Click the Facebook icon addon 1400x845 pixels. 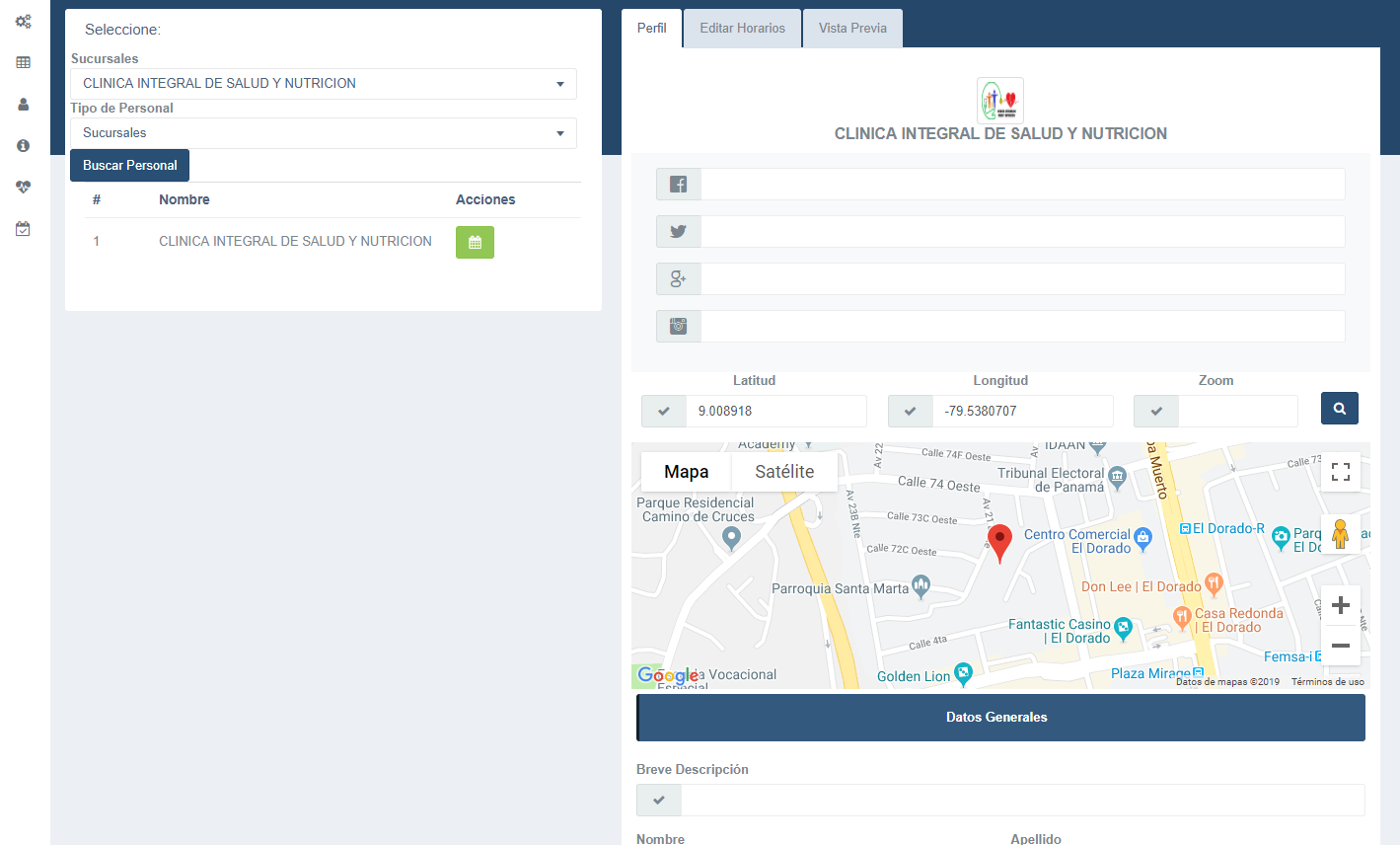click(x=678, y=185)
